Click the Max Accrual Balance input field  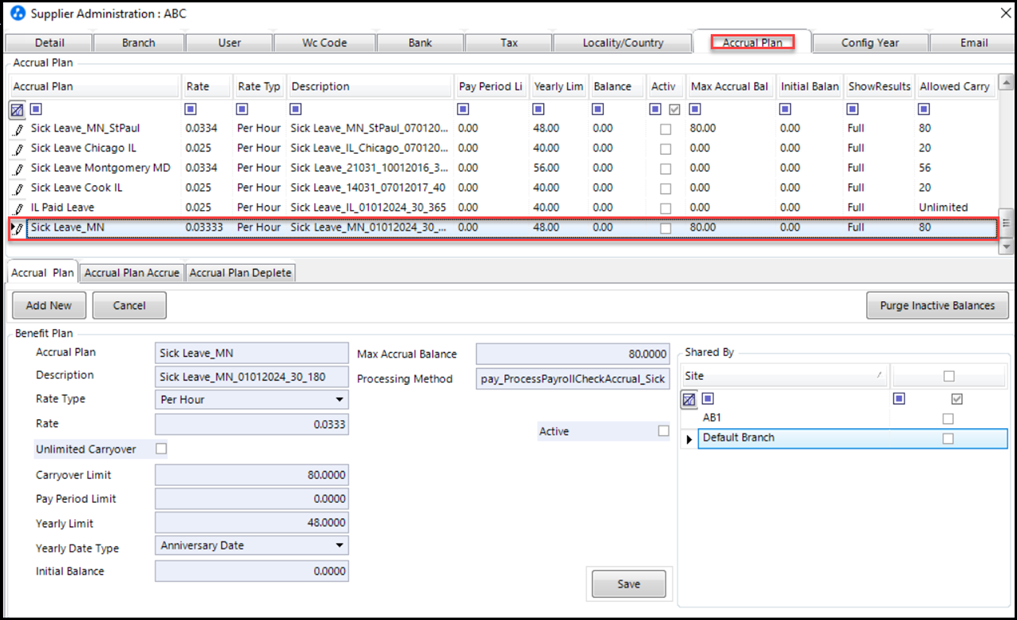point(572,353)
